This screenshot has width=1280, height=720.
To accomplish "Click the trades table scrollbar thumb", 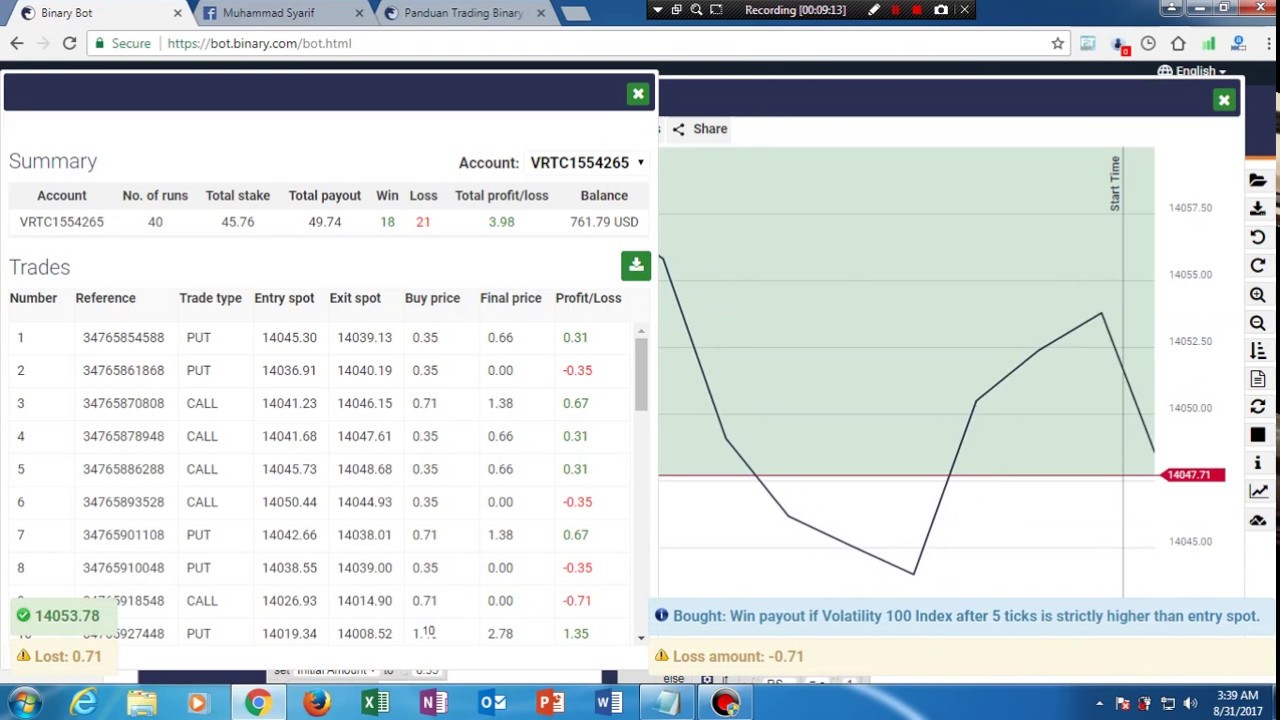I will pos(641,373).
